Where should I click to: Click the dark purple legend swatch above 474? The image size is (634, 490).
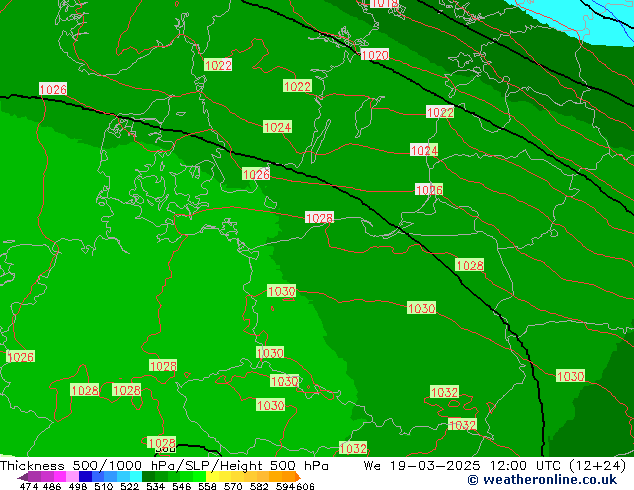click(x=34, y=476)
